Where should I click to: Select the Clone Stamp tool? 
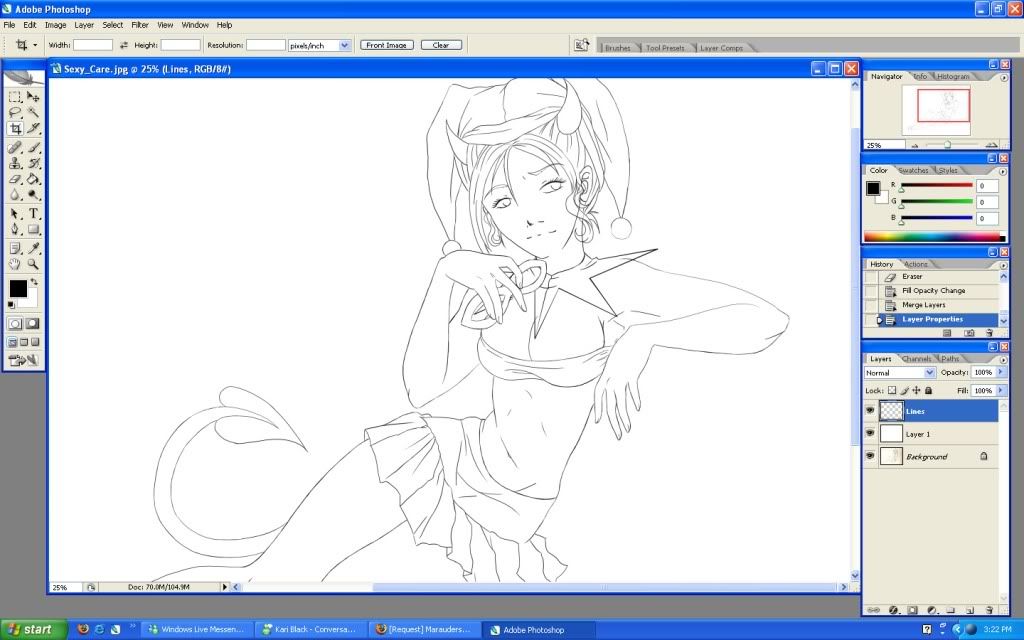click(15, 163)
